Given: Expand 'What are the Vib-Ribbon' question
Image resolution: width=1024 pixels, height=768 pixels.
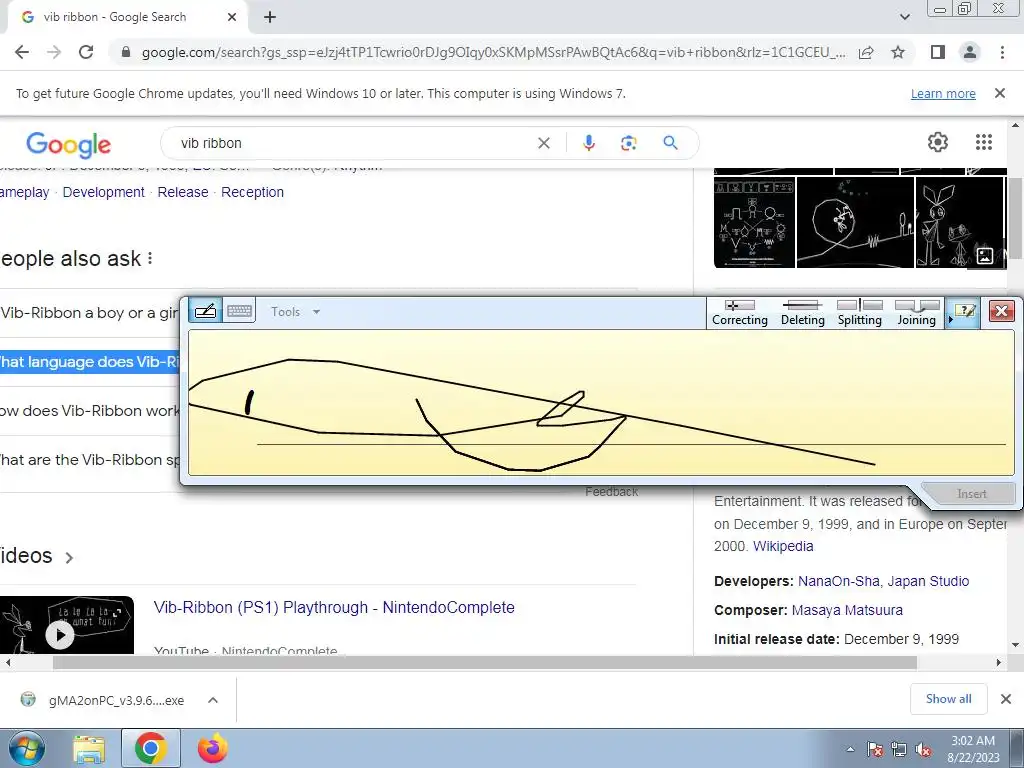Looking at the screenshot, I should pos(89,460).
